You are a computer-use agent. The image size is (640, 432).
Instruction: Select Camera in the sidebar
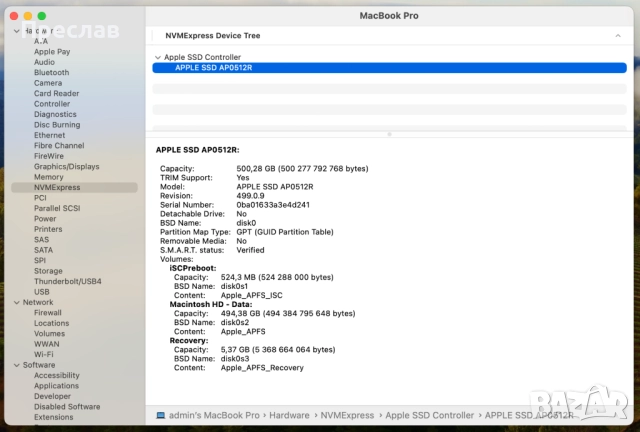(x=48, y=83)
